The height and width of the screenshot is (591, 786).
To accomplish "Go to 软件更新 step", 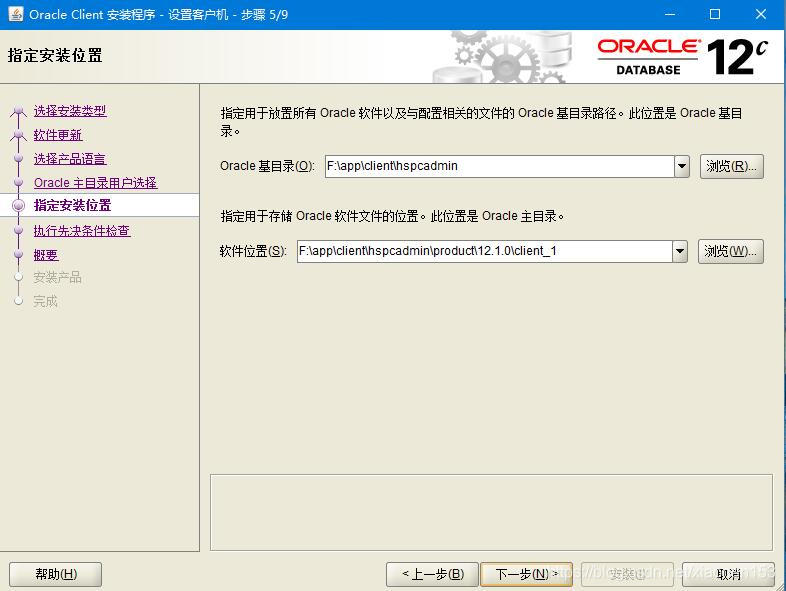I will [x=58, y=135].
